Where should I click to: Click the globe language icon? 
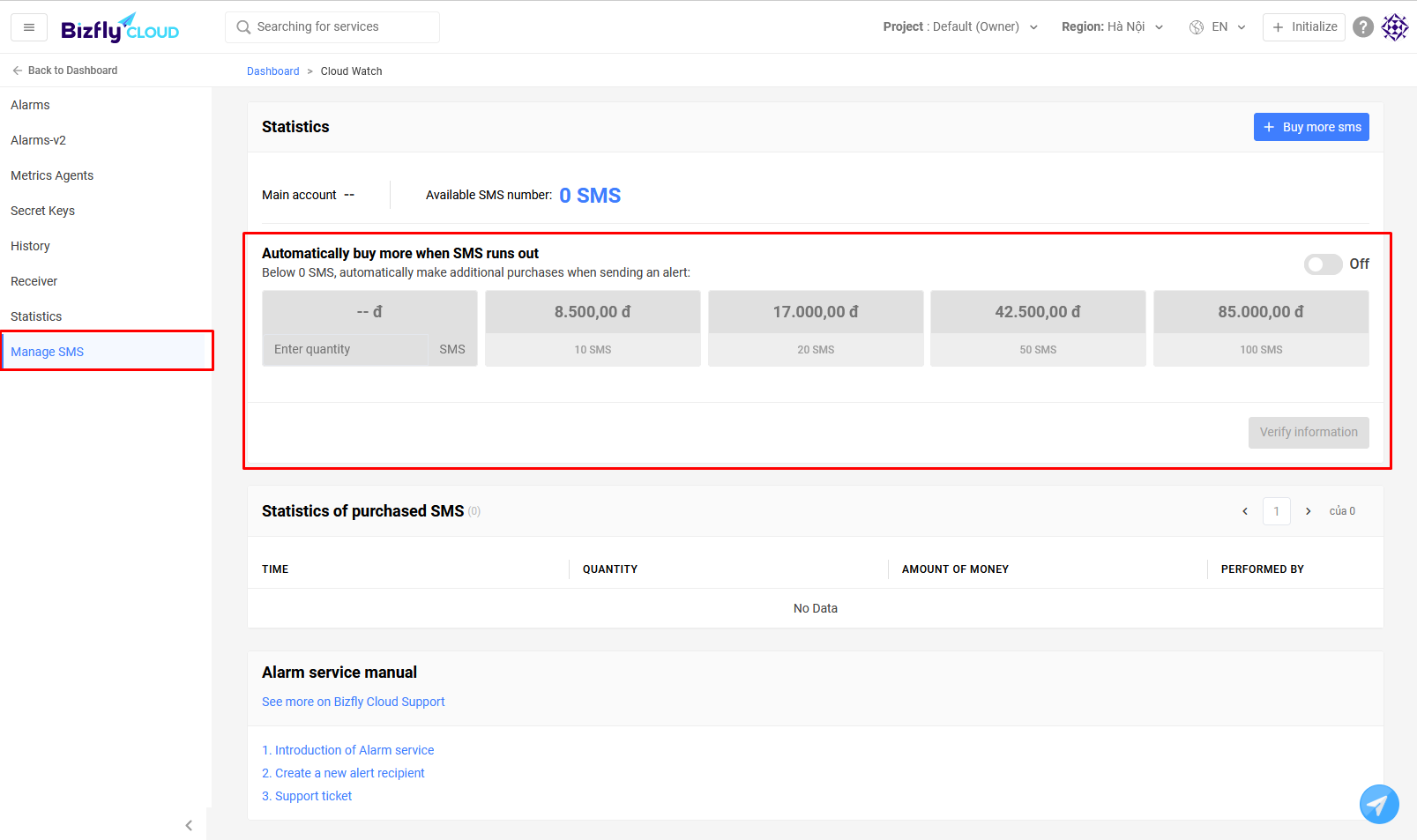click(1197, 27)
